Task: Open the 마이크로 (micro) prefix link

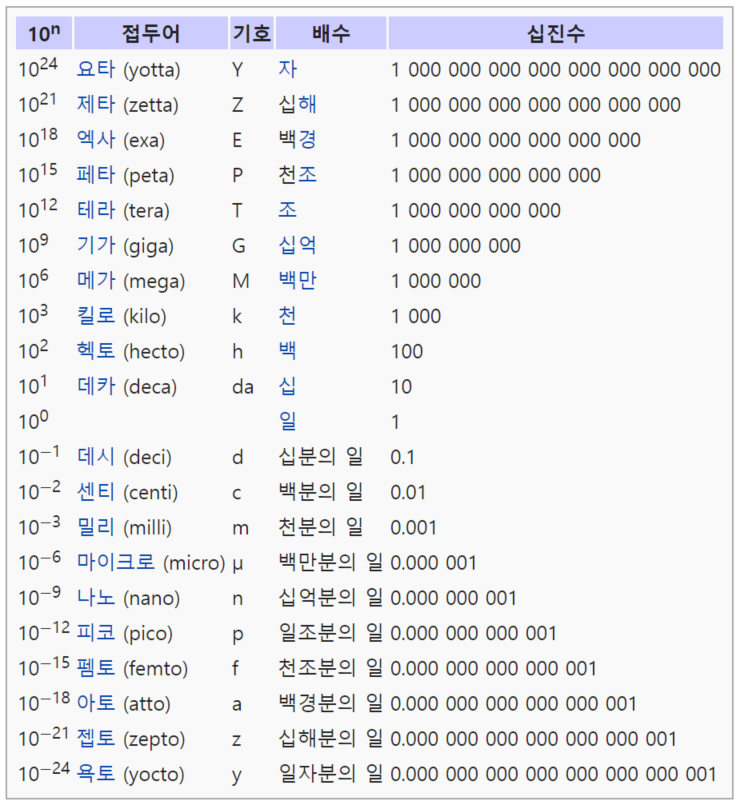Action: [116, 562]
